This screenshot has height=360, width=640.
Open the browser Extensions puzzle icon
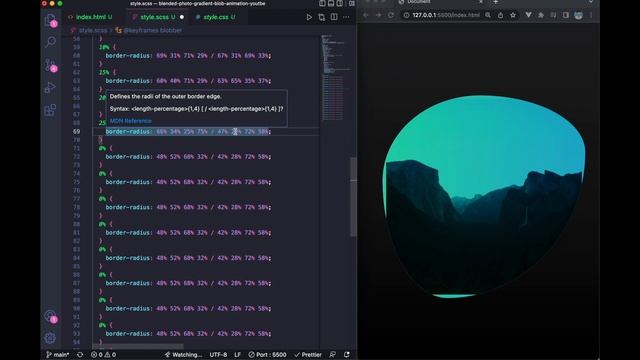coord(541,15)
